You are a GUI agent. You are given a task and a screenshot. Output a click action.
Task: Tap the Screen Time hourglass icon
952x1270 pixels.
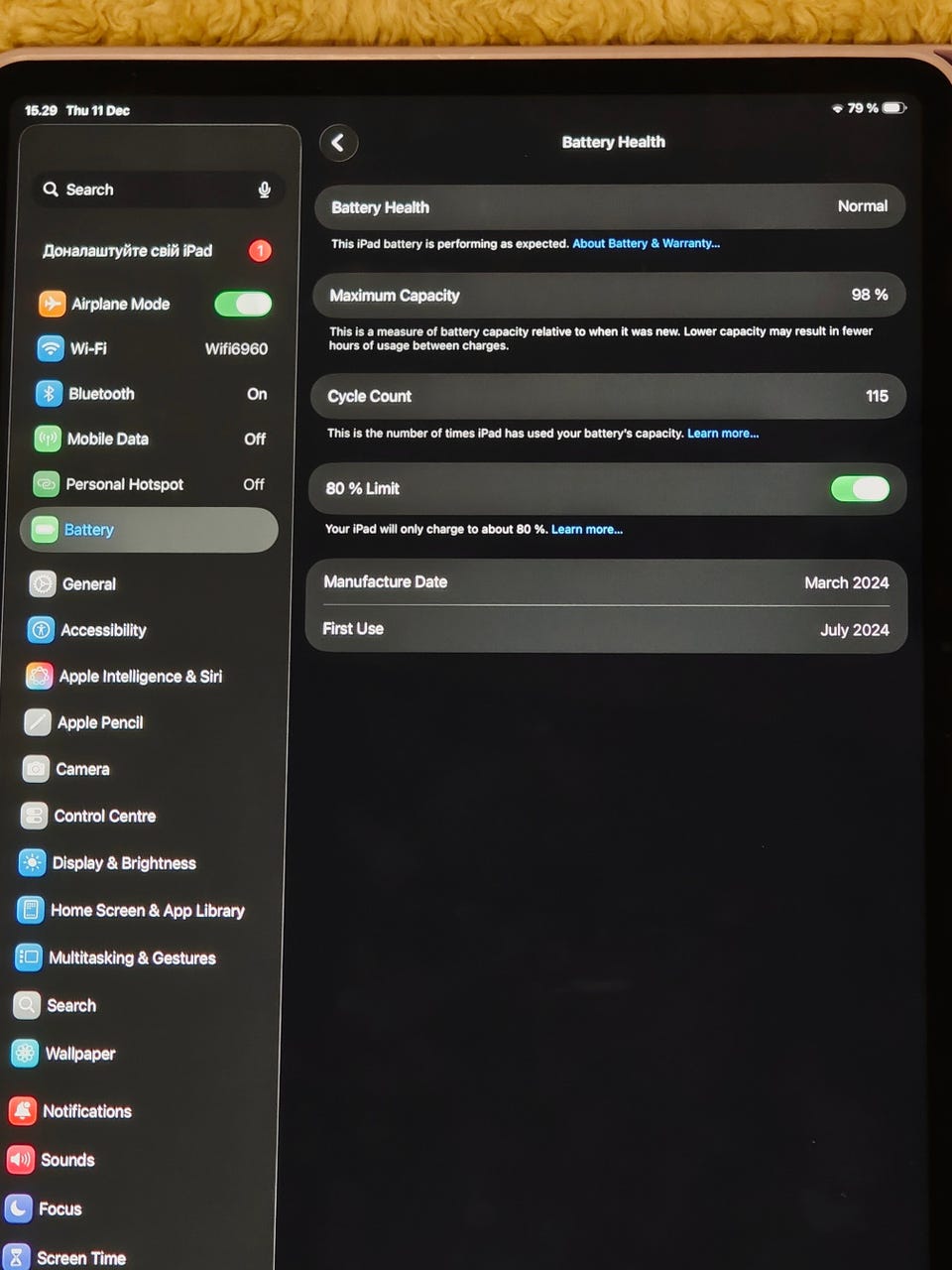(16, 1257)
